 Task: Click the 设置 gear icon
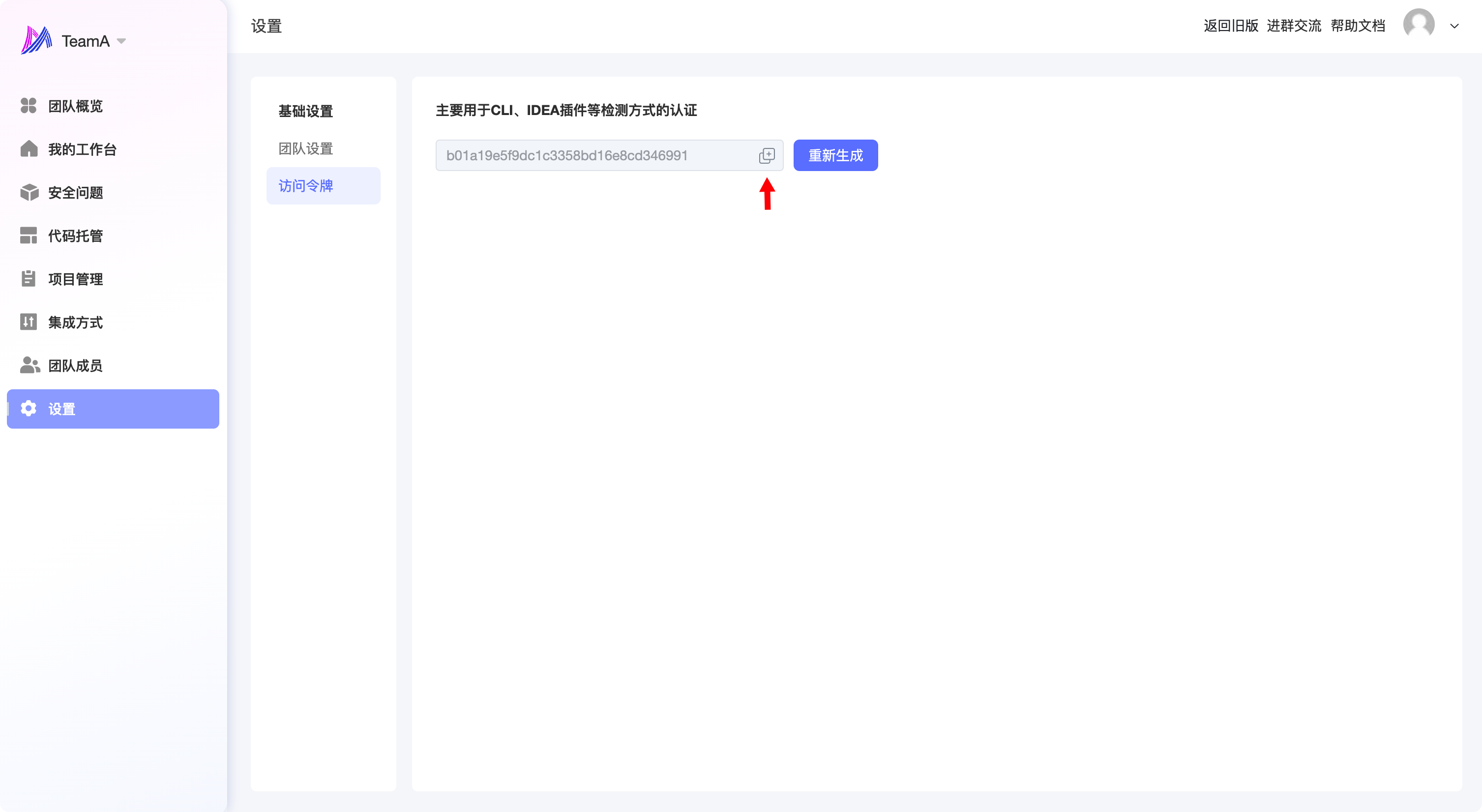(28, 409)
